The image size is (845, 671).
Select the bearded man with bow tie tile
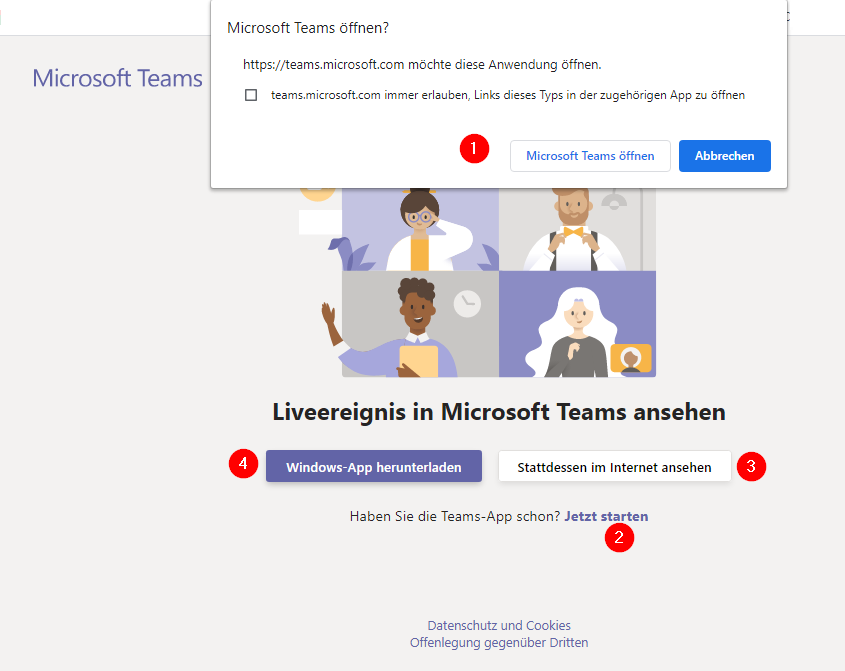coord(577,229)
